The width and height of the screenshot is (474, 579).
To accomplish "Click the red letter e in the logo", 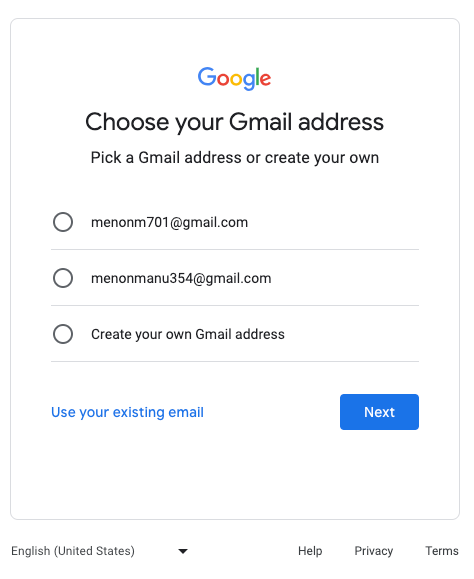I will tap(266, 79).
